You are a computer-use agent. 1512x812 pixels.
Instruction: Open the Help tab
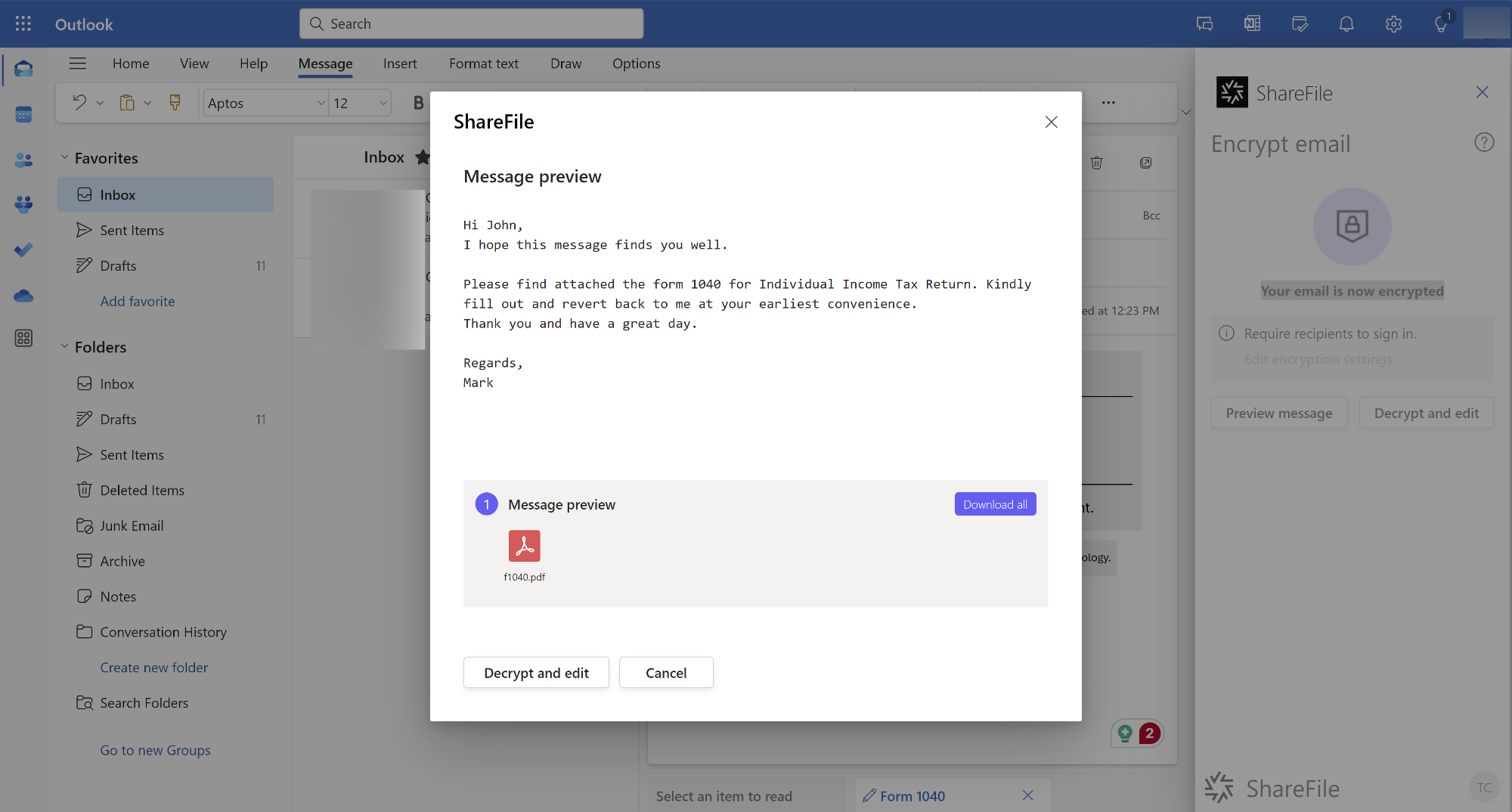coord(253,64)
